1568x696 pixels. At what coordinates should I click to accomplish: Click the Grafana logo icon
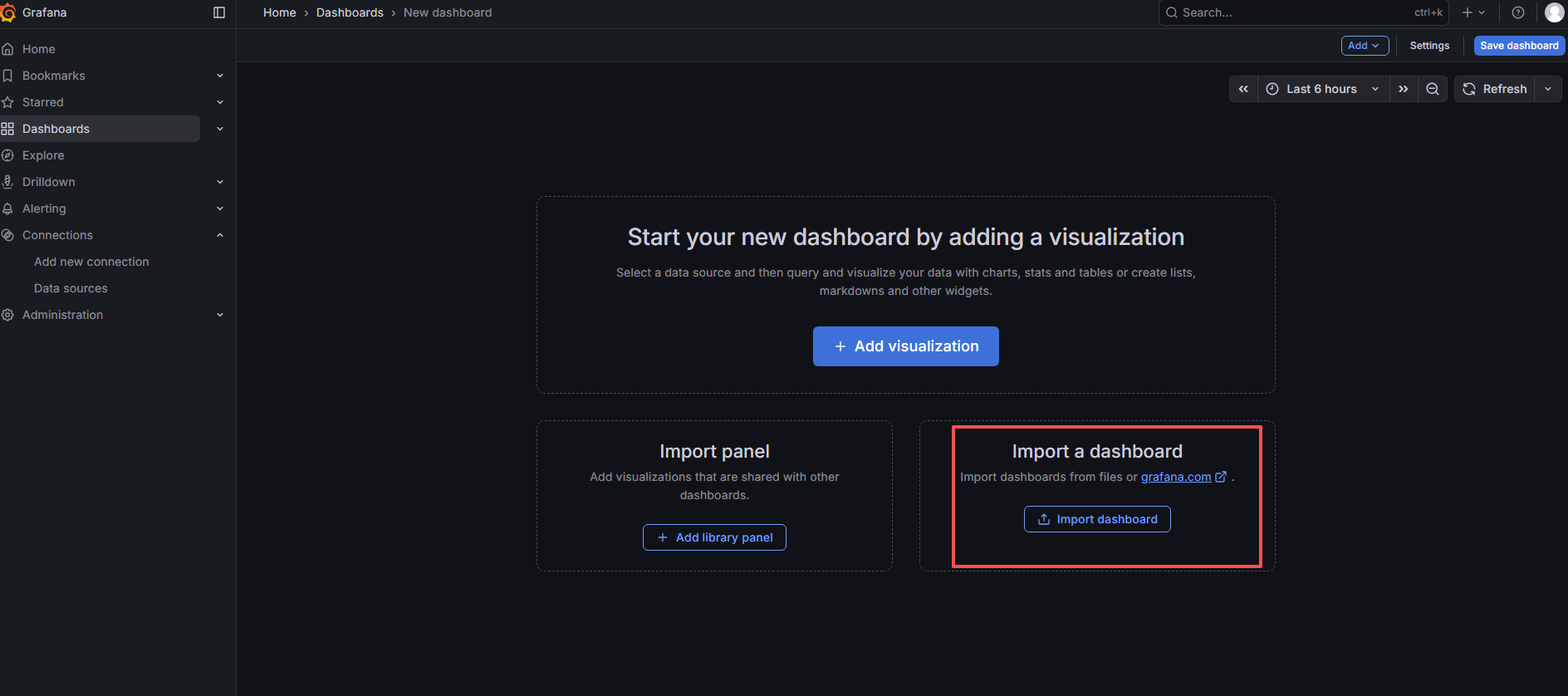point(8,12)
